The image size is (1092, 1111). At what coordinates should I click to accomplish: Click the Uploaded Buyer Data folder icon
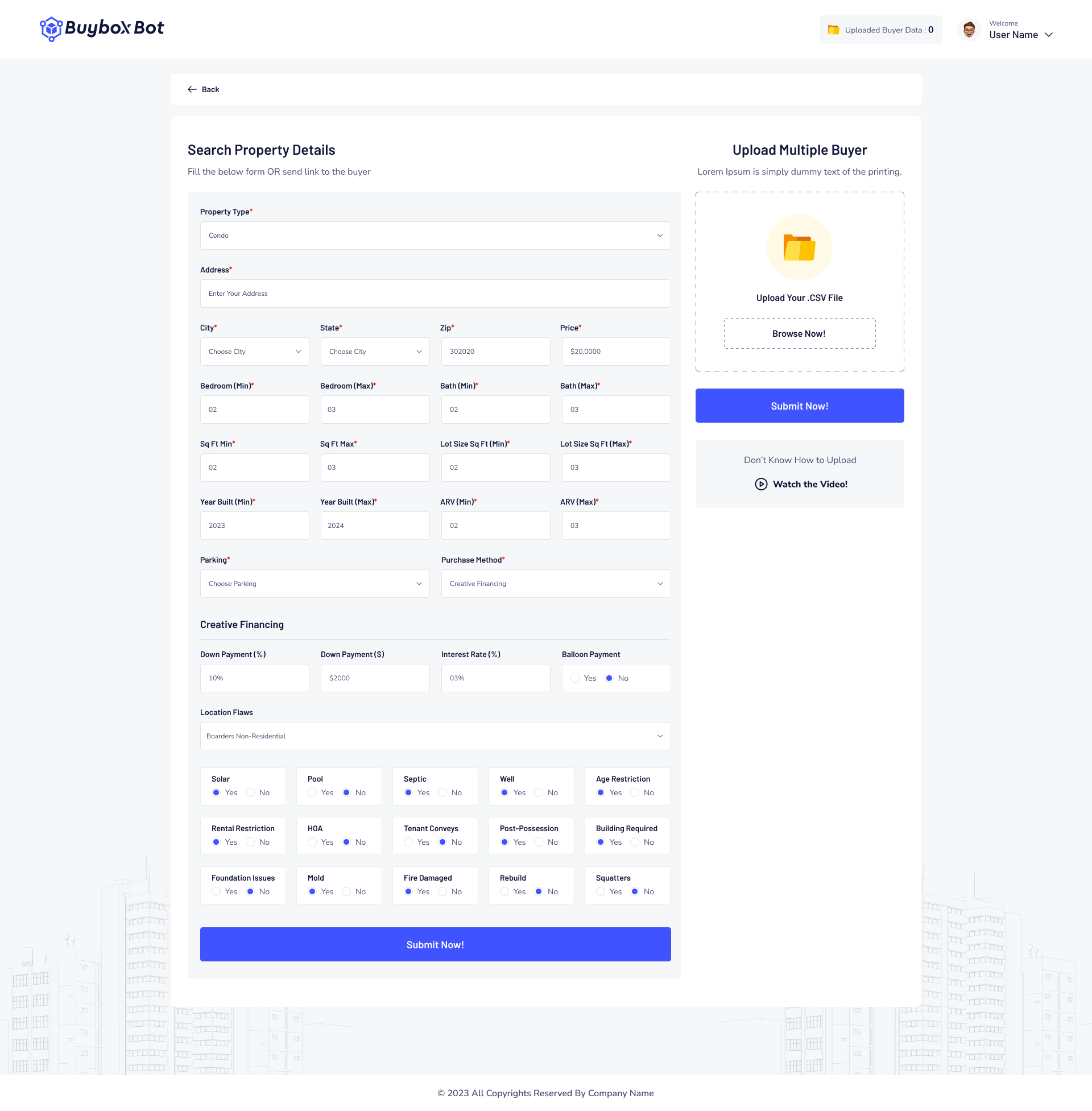[833, 30]
